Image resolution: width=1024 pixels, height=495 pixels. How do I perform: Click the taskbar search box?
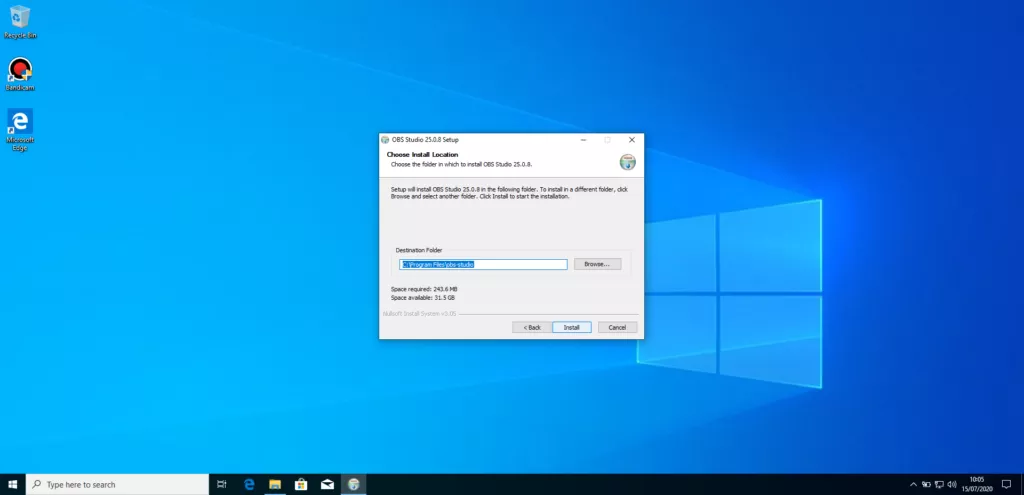117,484
